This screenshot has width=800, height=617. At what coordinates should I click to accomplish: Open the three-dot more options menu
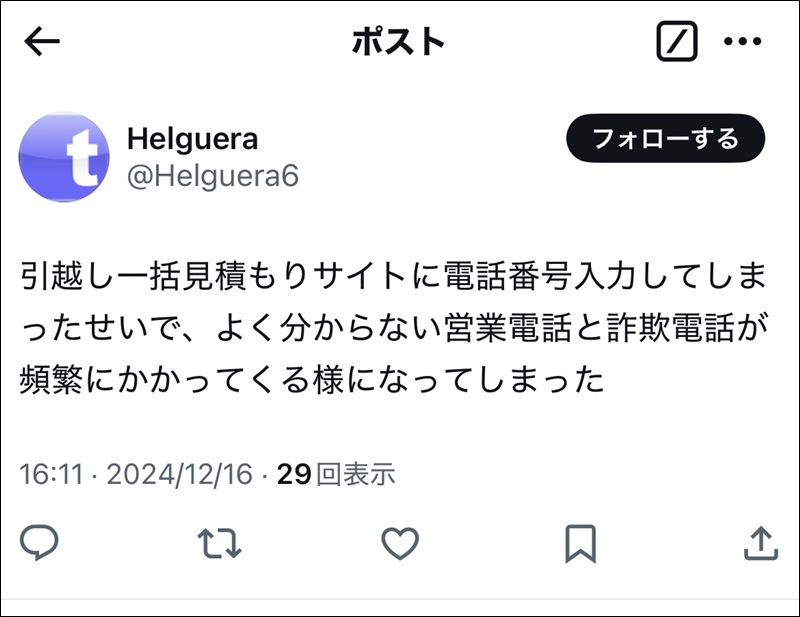tap(743, 41)
